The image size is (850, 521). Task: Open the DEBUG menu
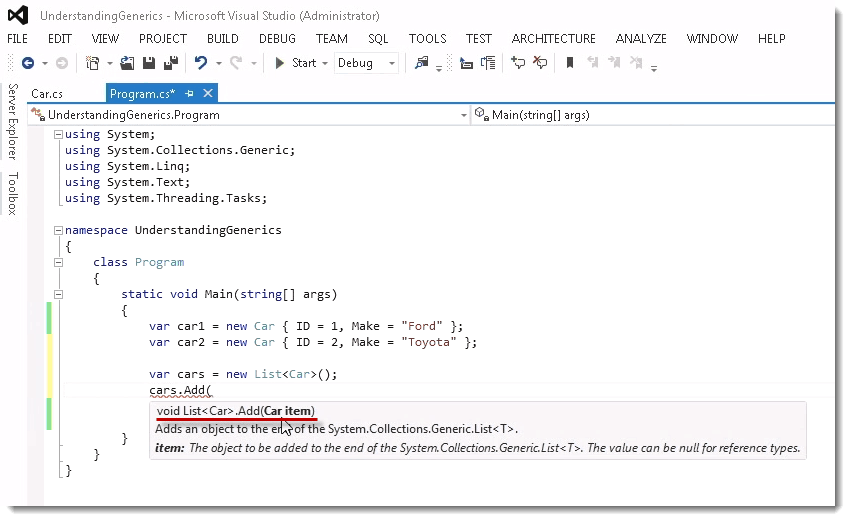click(x=278, y=38)
